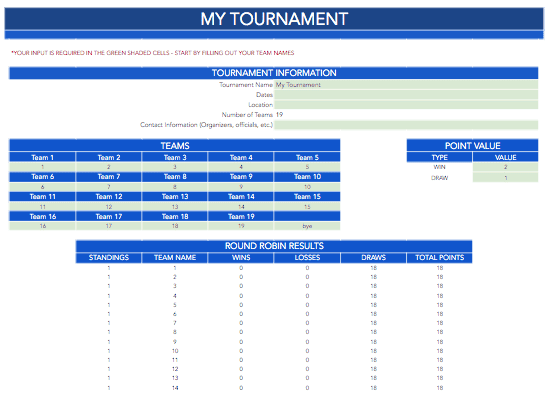Select the Team 1 header cell
This screenshot has width=551, height=400.
pos(42,157)
